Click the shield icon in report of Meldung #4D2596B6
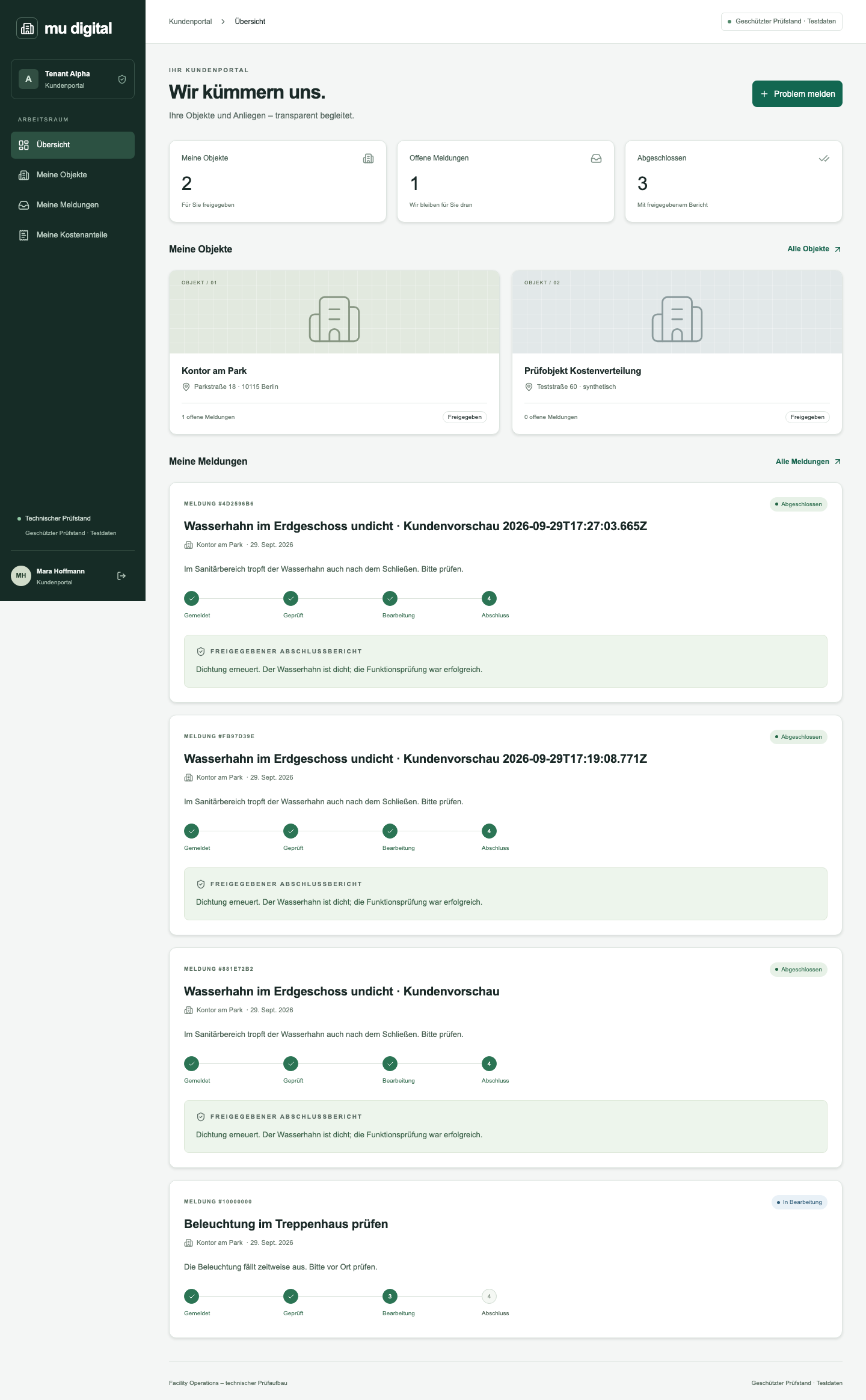 tap(201, 652)
